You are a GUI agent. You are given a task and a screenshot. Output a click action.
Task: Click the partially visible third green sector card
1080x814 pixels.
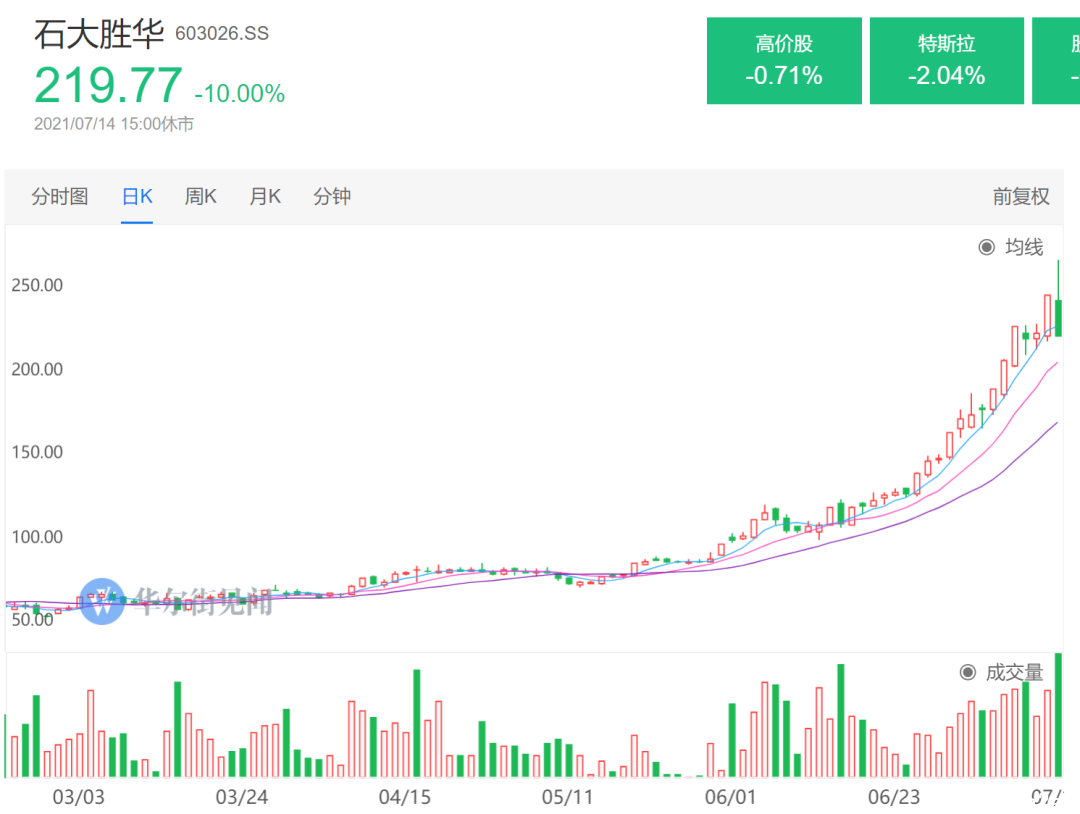tap(1056, 61)
